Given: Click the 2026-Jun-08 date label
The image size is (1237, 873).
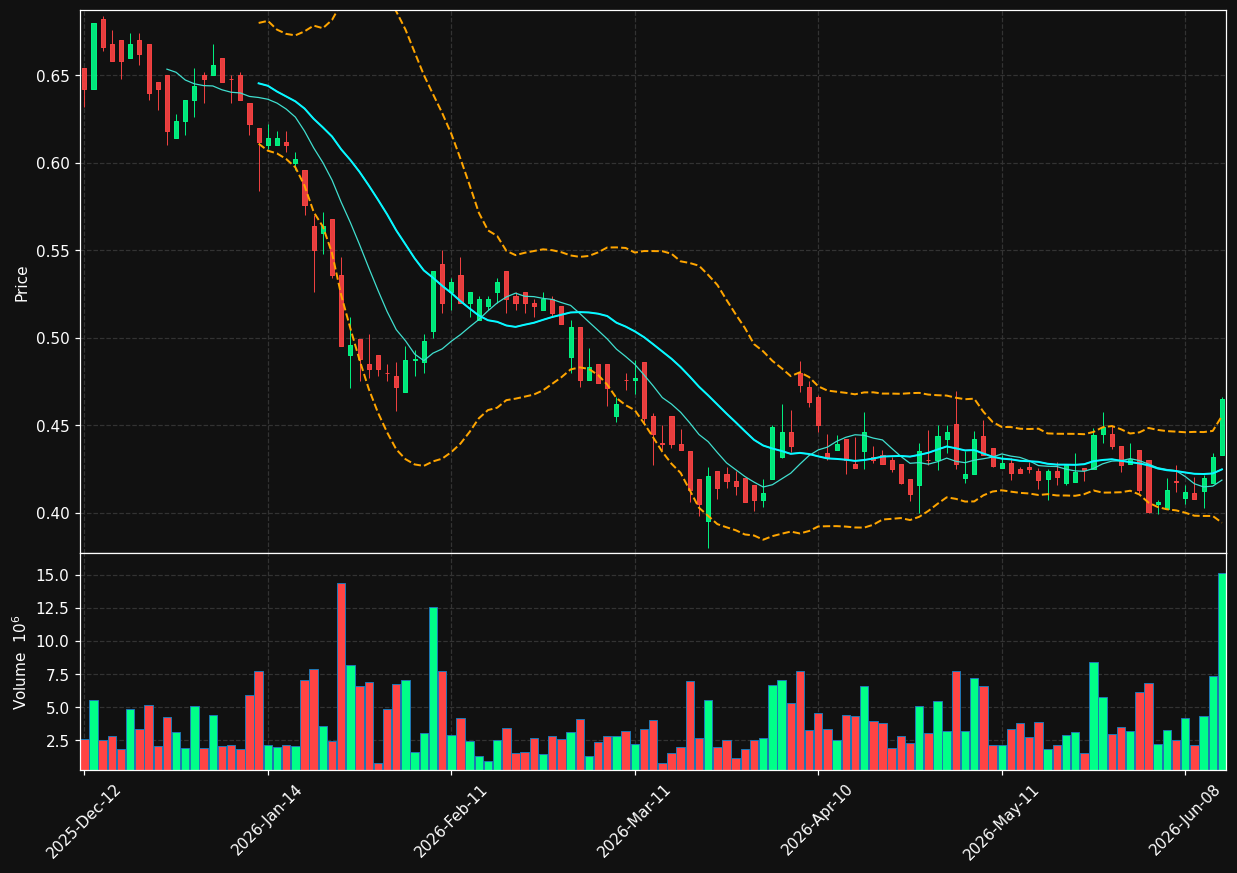Looking at the screenshot, I should 1184,821.
